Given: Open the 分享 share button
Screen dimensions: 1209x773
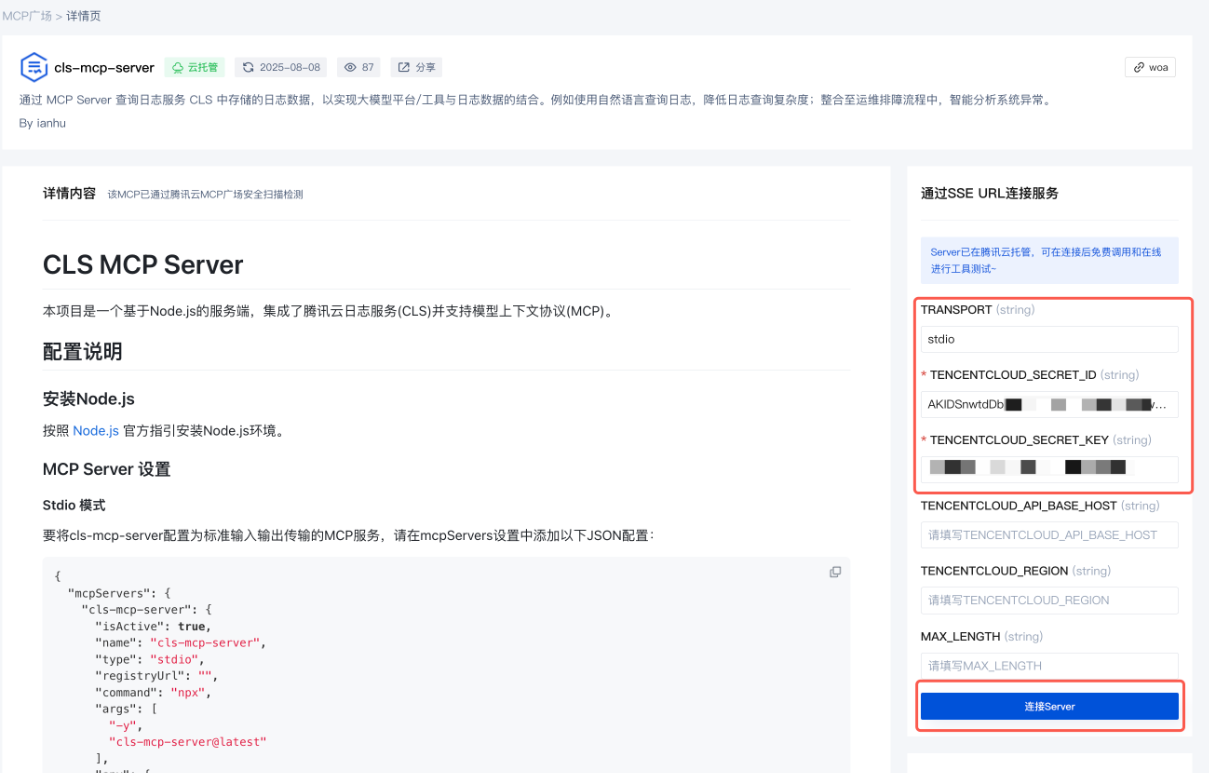Looking at the screenshot, I should pos(417,67).
